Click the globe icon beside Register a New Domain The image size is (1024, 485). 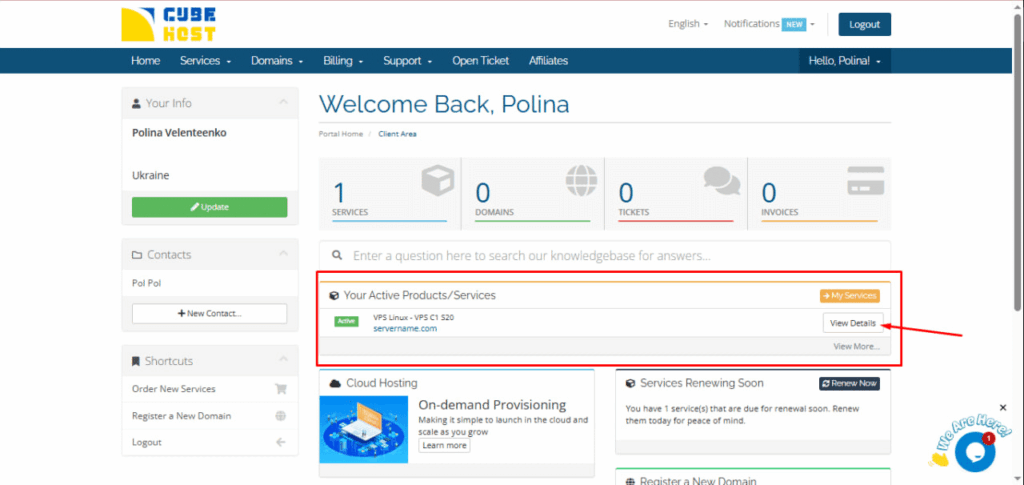click(280, 416)
